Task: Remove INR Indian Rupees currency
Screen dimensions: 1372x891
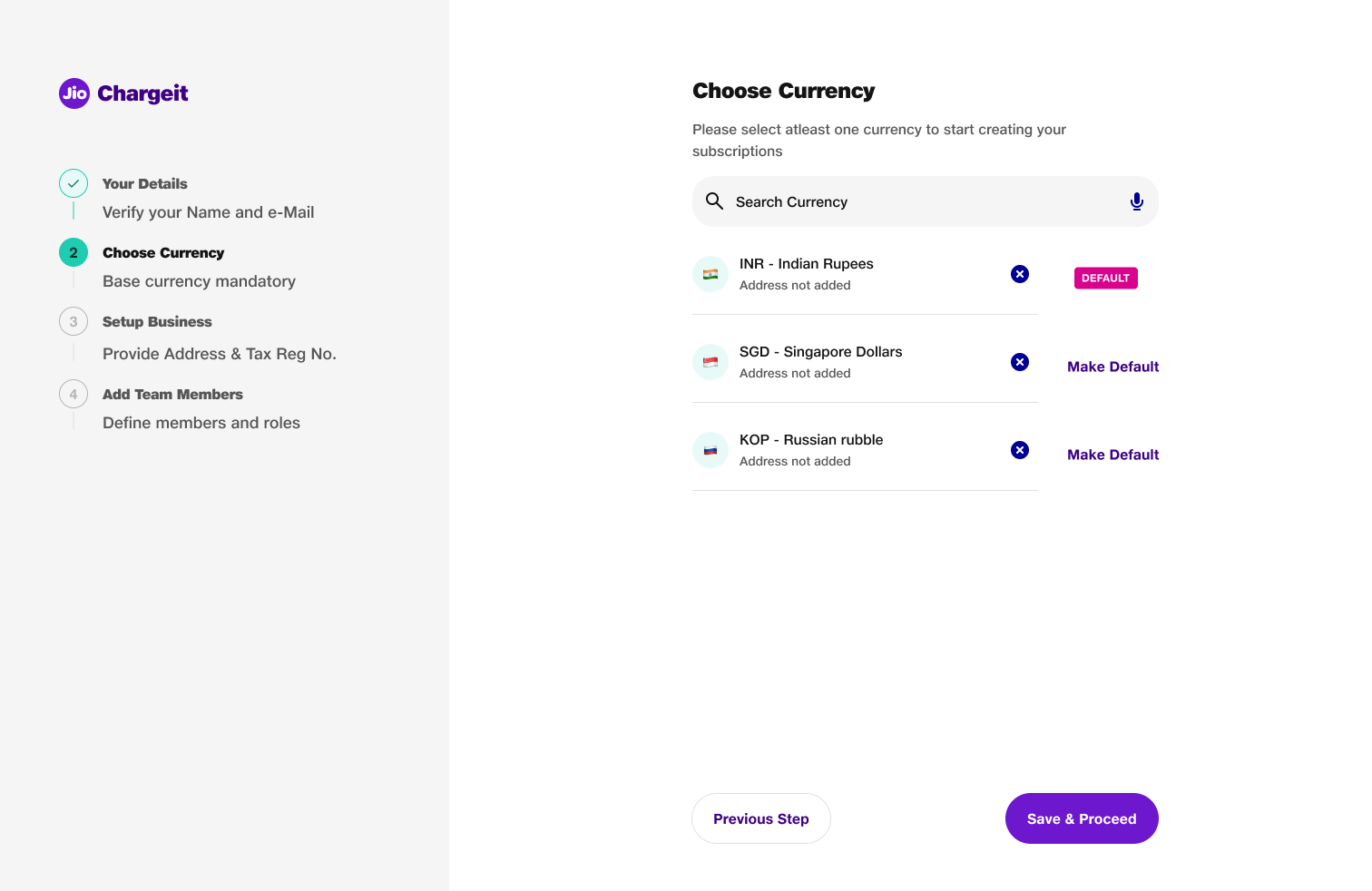Action: (1020, 274)
